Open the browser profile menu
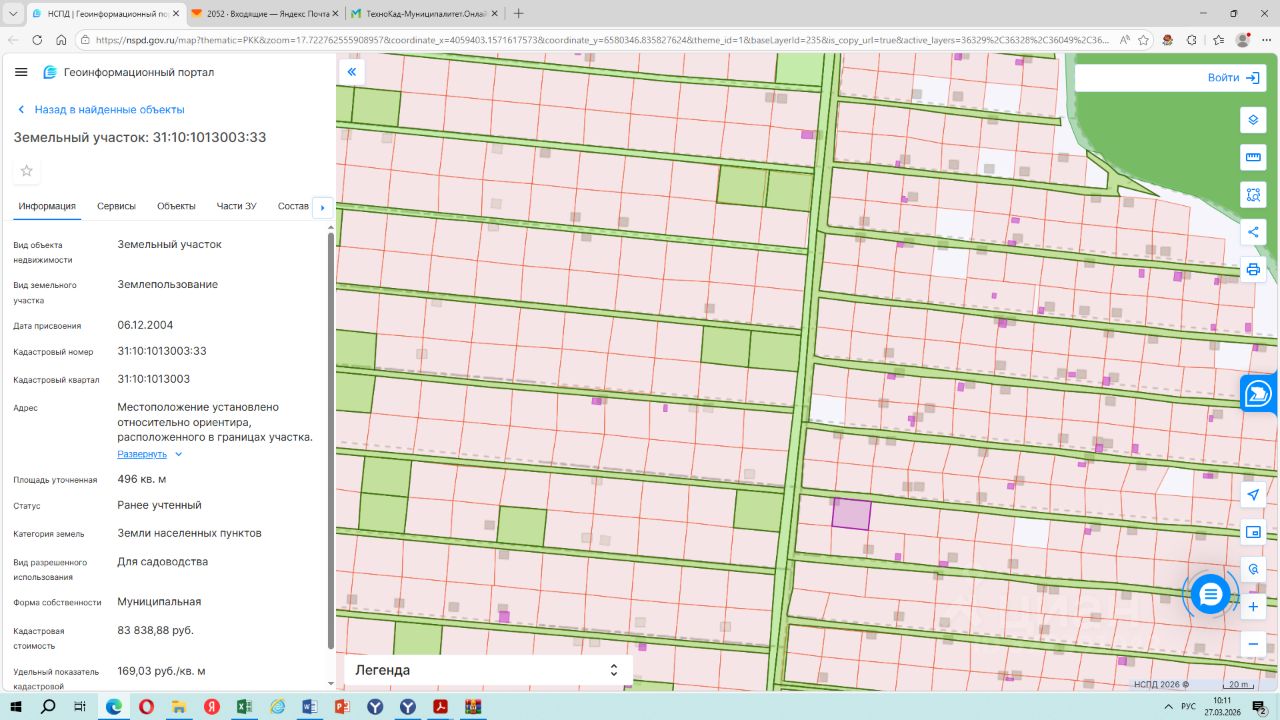Screen dimensions: 1280x720 tap(1243, 40)
